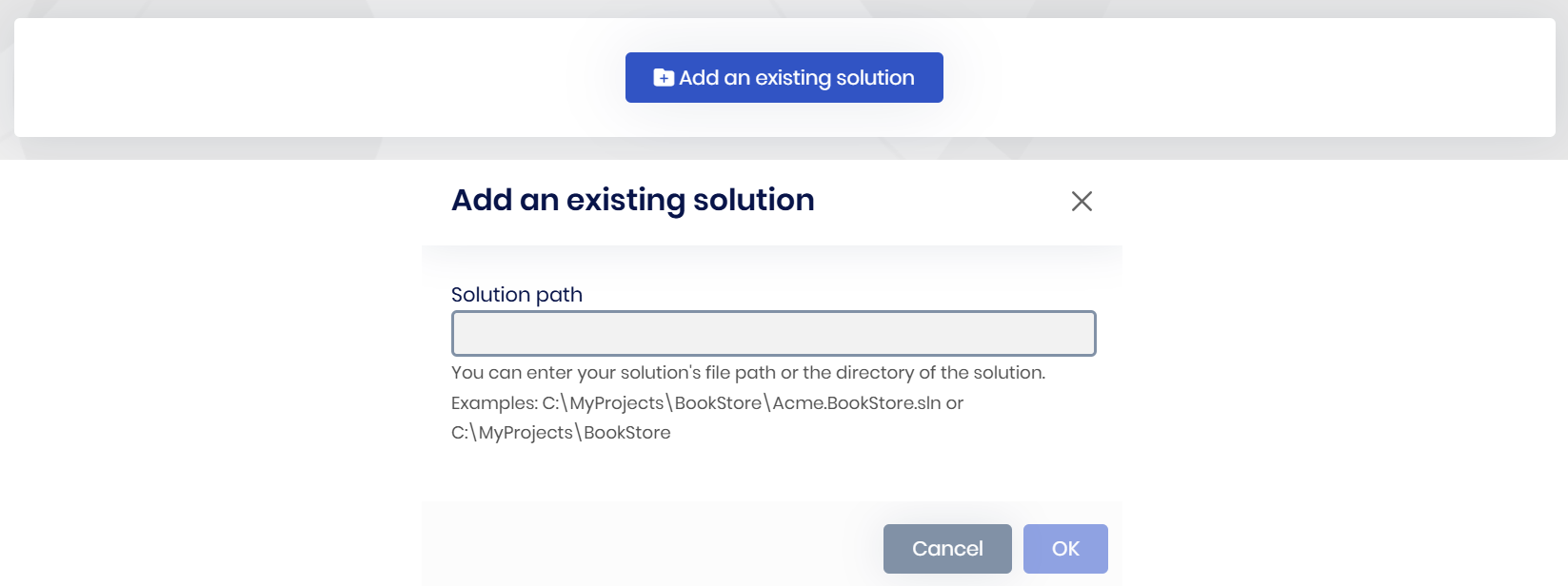Image resolution: width=1568 pixels, height=586 pixels.
Task: Select the Solution path label
Action: [x=516, y=295]
